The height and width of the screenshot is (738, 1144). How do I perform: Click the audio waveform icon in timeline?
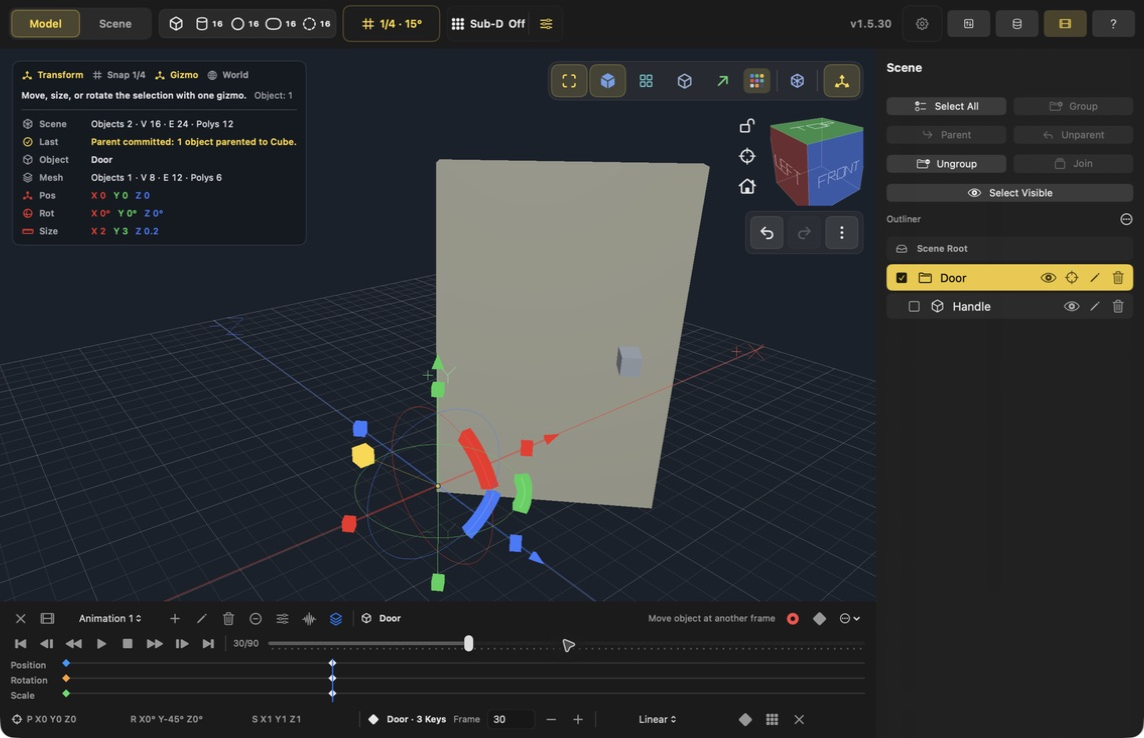tap(309, 618)
